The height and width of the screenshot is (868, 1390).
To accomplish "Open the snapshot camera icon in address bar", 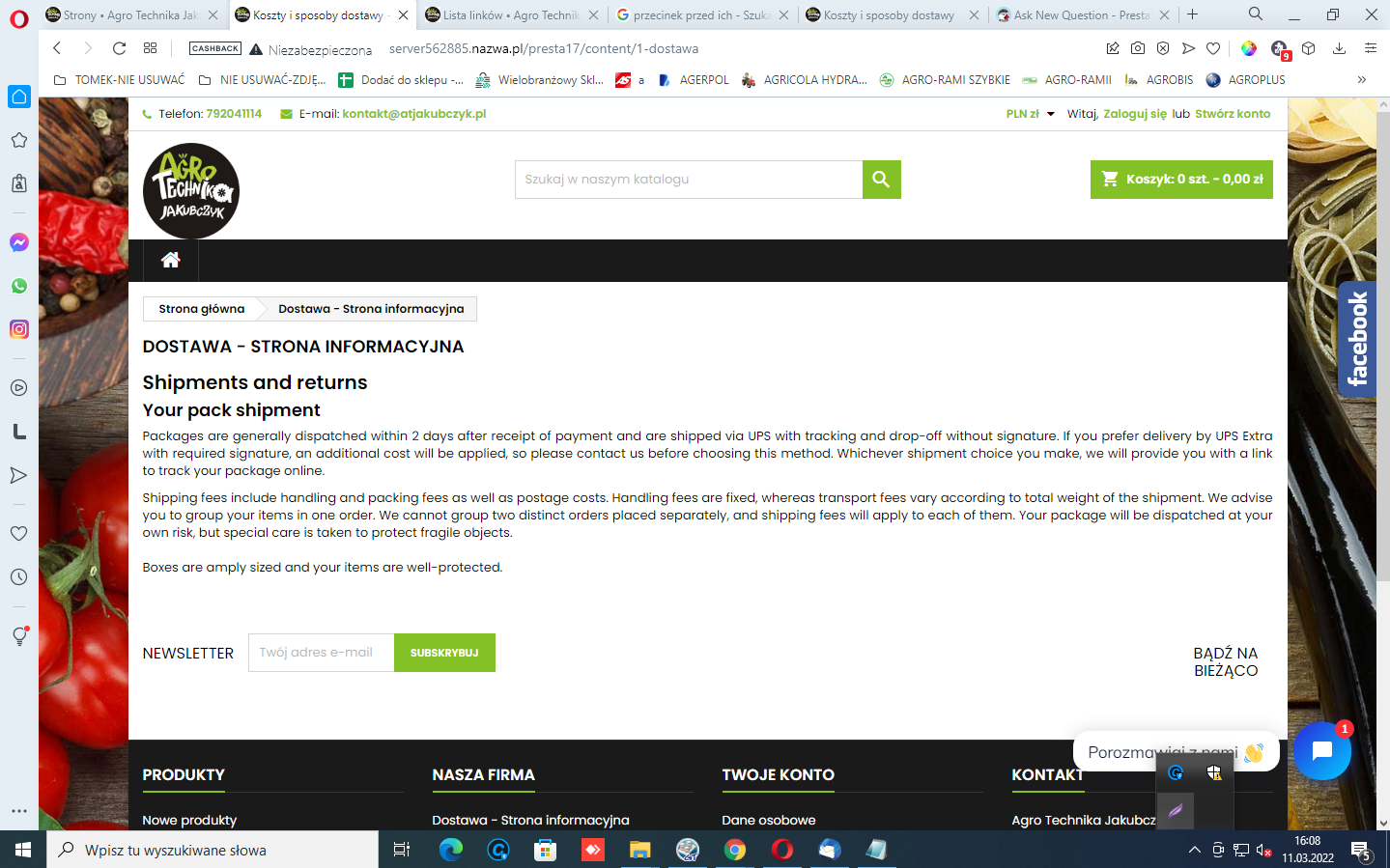I will [1138, 48].
